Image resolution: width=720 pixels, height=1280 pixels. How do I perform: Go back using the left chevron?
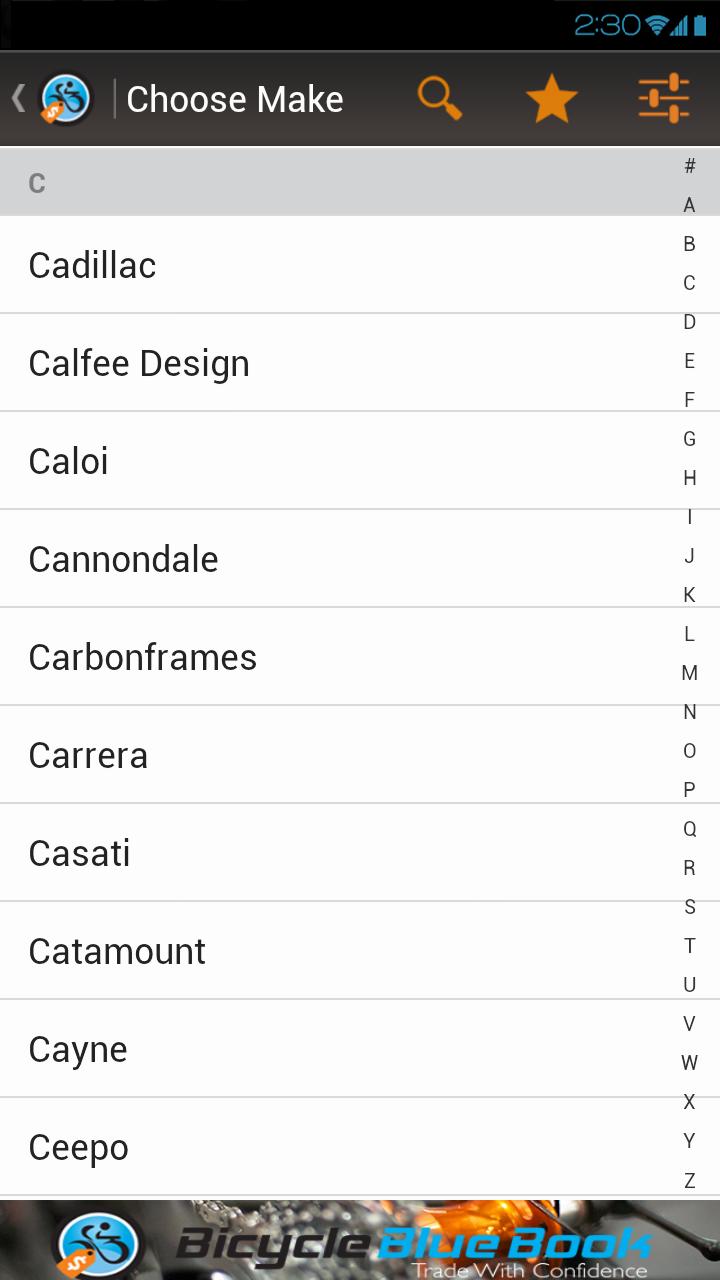[x=18, y=99]
